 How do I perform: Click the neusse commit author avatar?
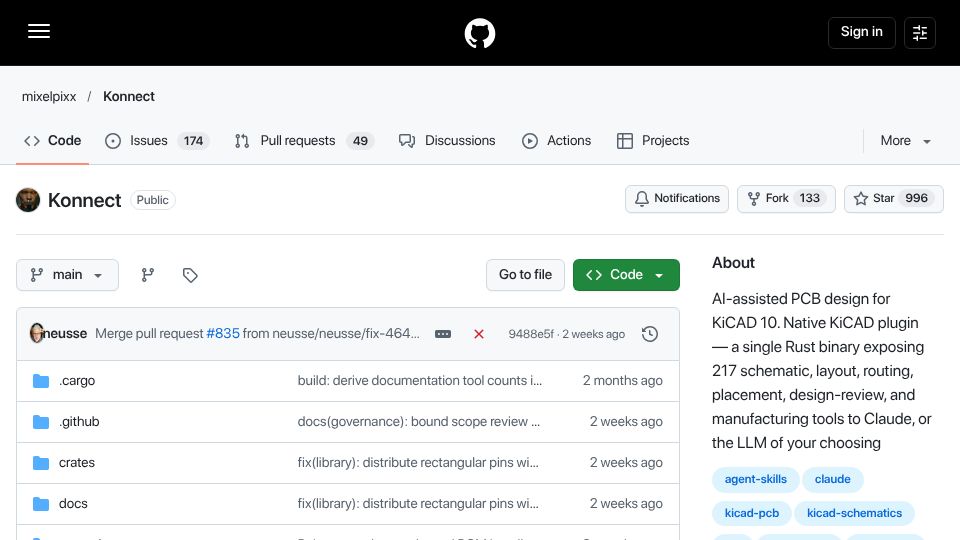pos(37,333)
